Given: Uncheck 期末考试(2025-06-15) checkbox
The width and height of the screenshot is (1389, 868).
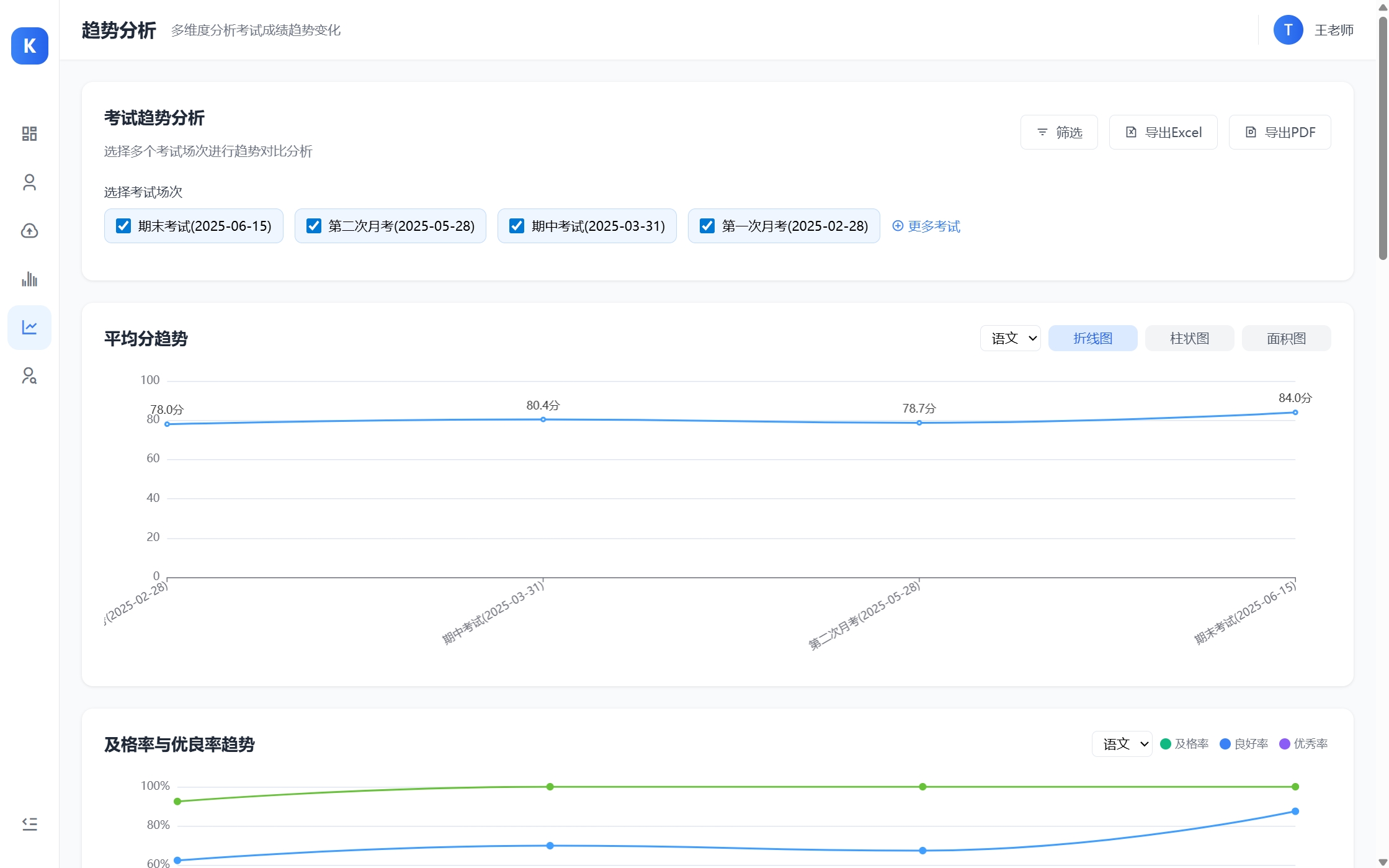Looking at the screenshot, I should tap(123, 226).
